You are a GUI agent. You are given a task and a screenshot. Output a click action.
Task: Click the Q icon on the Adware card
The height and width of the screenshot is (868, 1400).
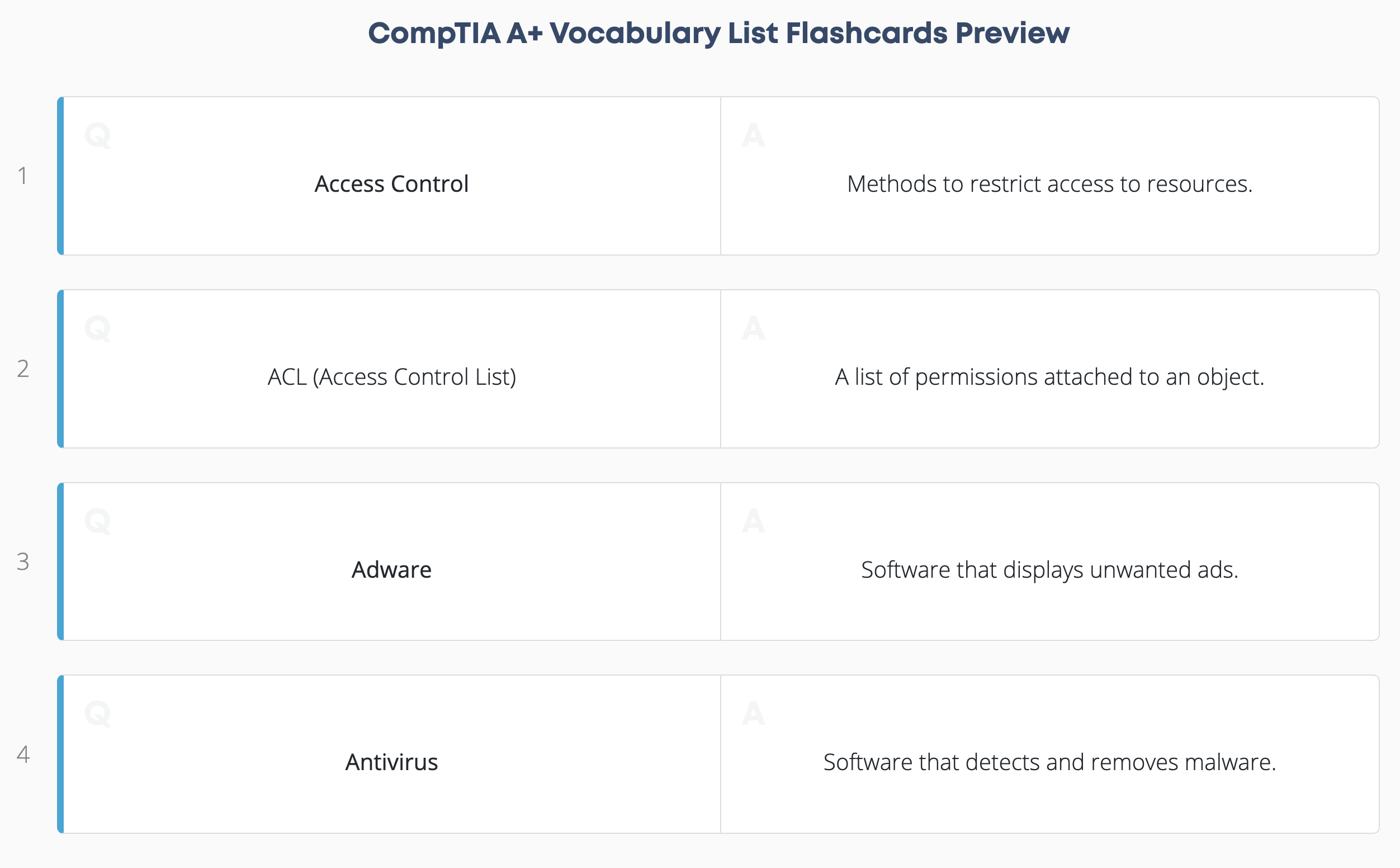point(97,522)
